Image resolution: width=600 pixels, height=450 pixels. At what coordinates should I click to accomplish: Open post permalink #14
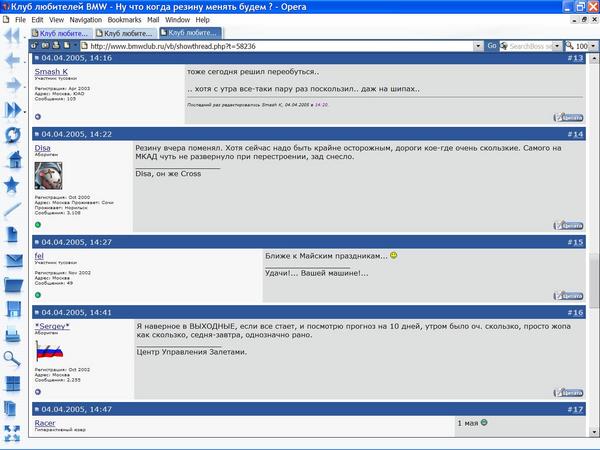576,134
